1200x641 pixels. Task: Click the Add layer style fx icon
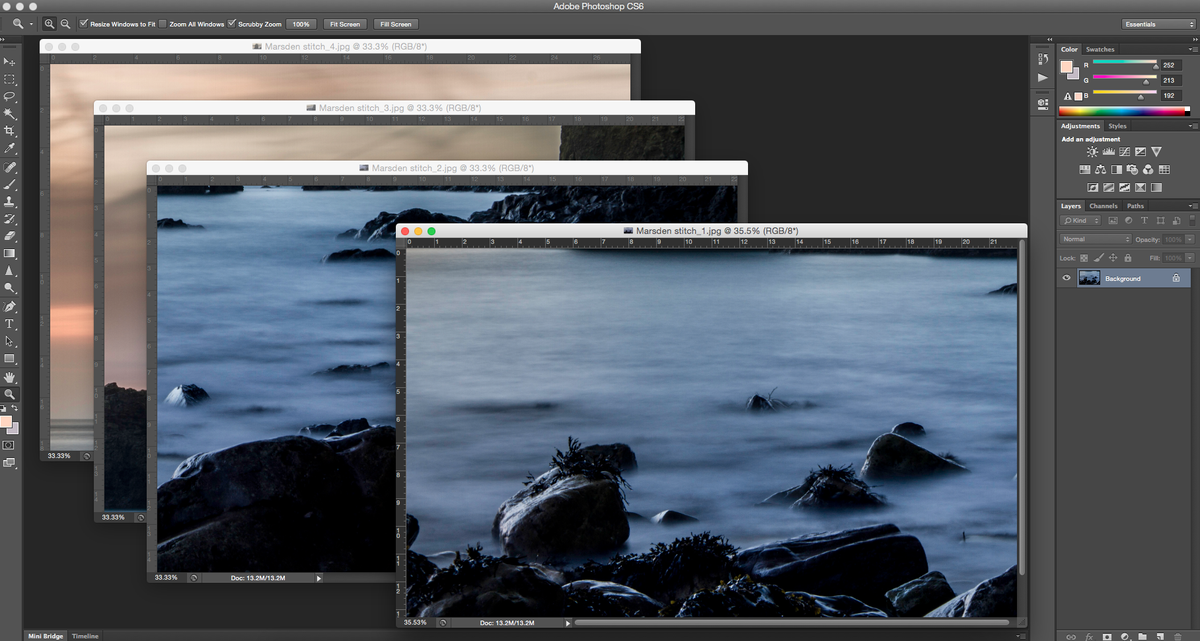click(1088, 636)
